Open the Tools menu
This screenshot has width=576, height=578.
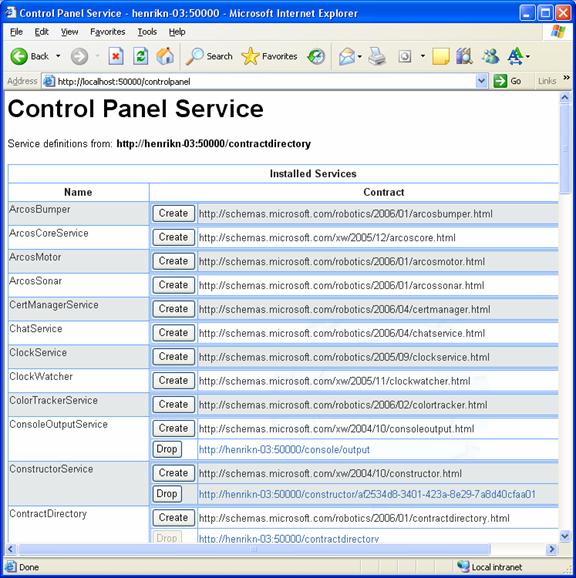(147, 32)
